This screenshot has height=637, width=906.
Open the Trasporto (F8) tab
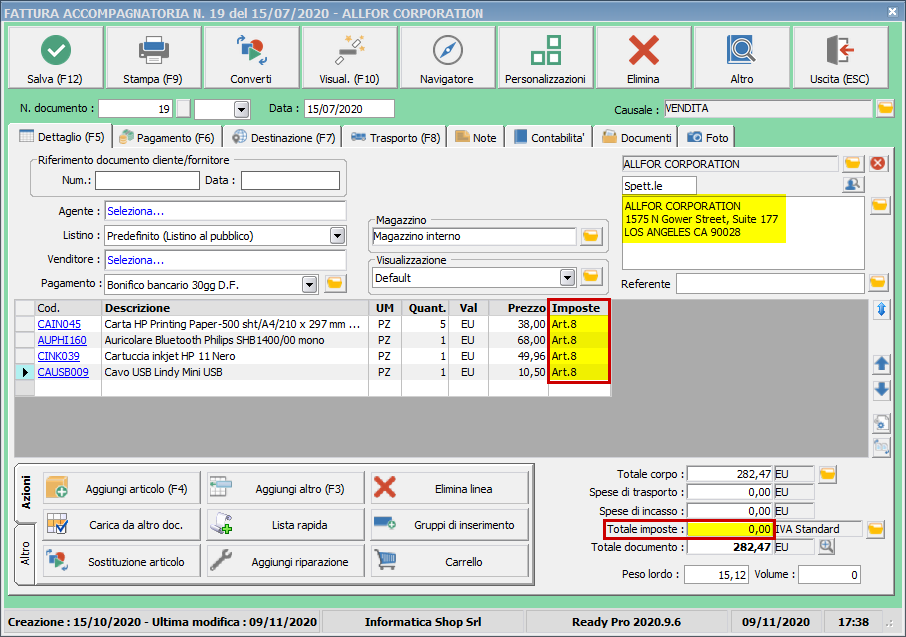click(x=395, y=138)
